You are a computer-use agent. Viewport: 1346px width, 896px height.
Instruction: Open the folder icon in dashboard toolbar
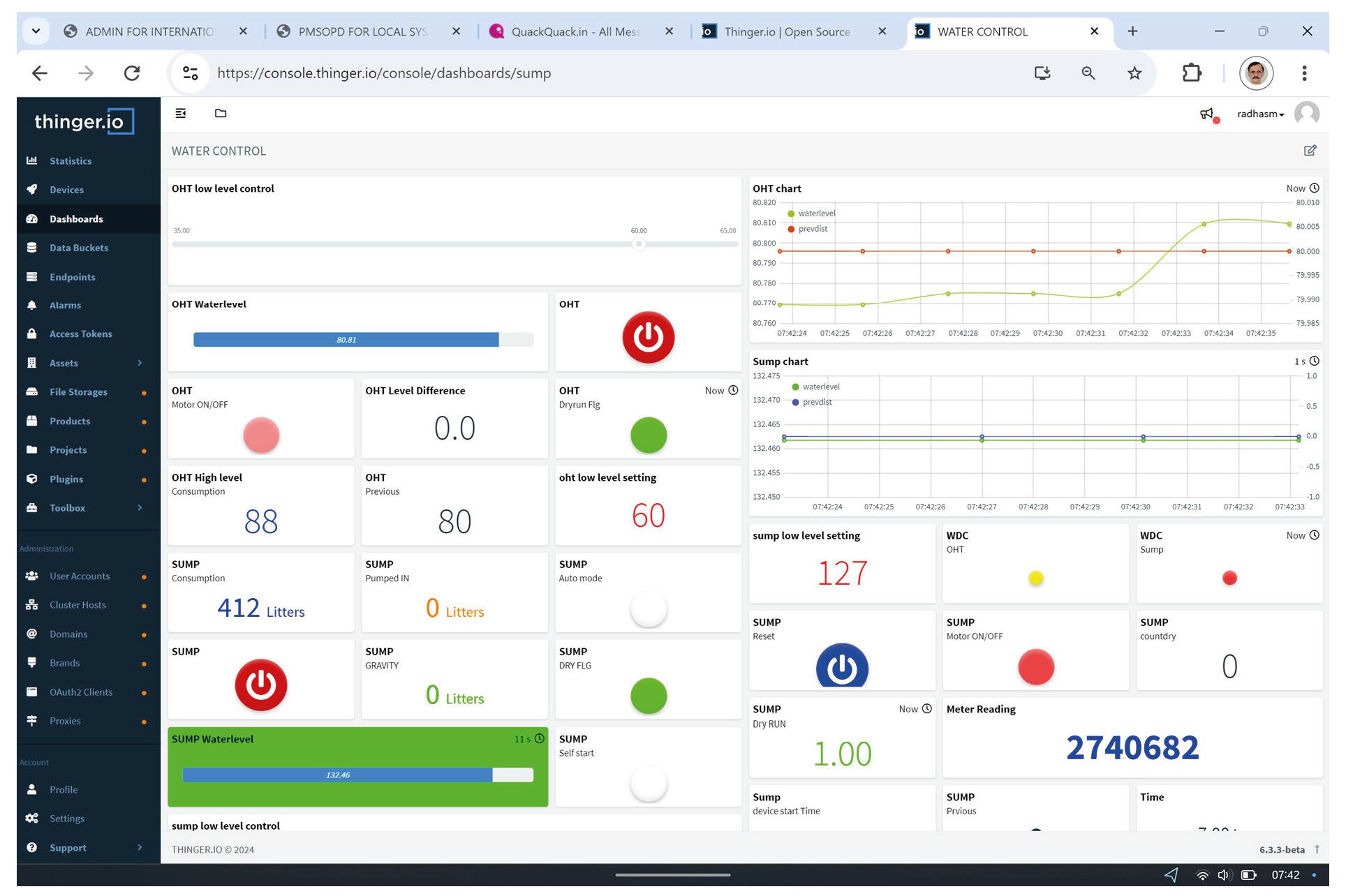coord(221,113)
